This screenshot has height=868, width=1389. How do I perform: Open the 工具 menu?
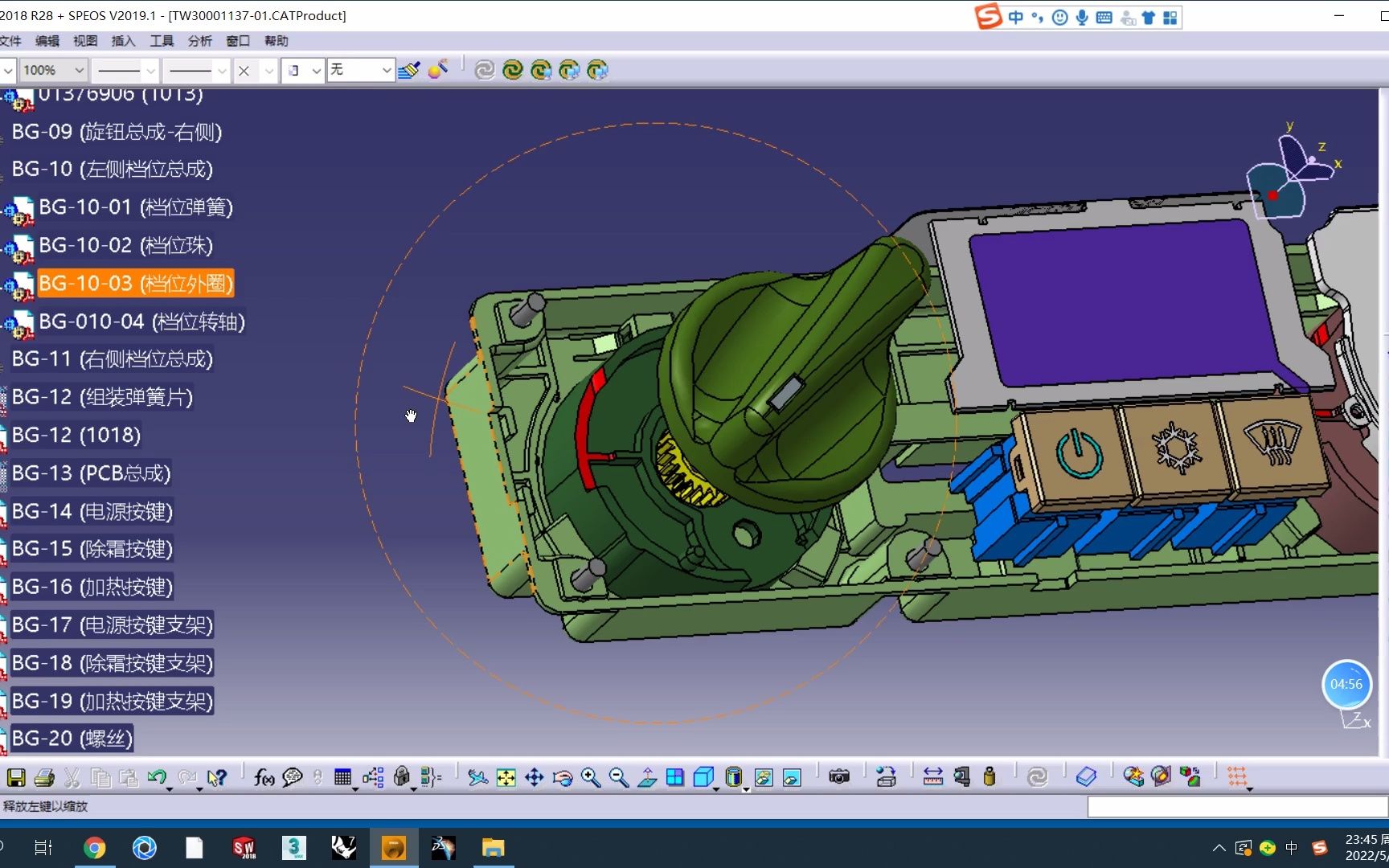[162, 41]
